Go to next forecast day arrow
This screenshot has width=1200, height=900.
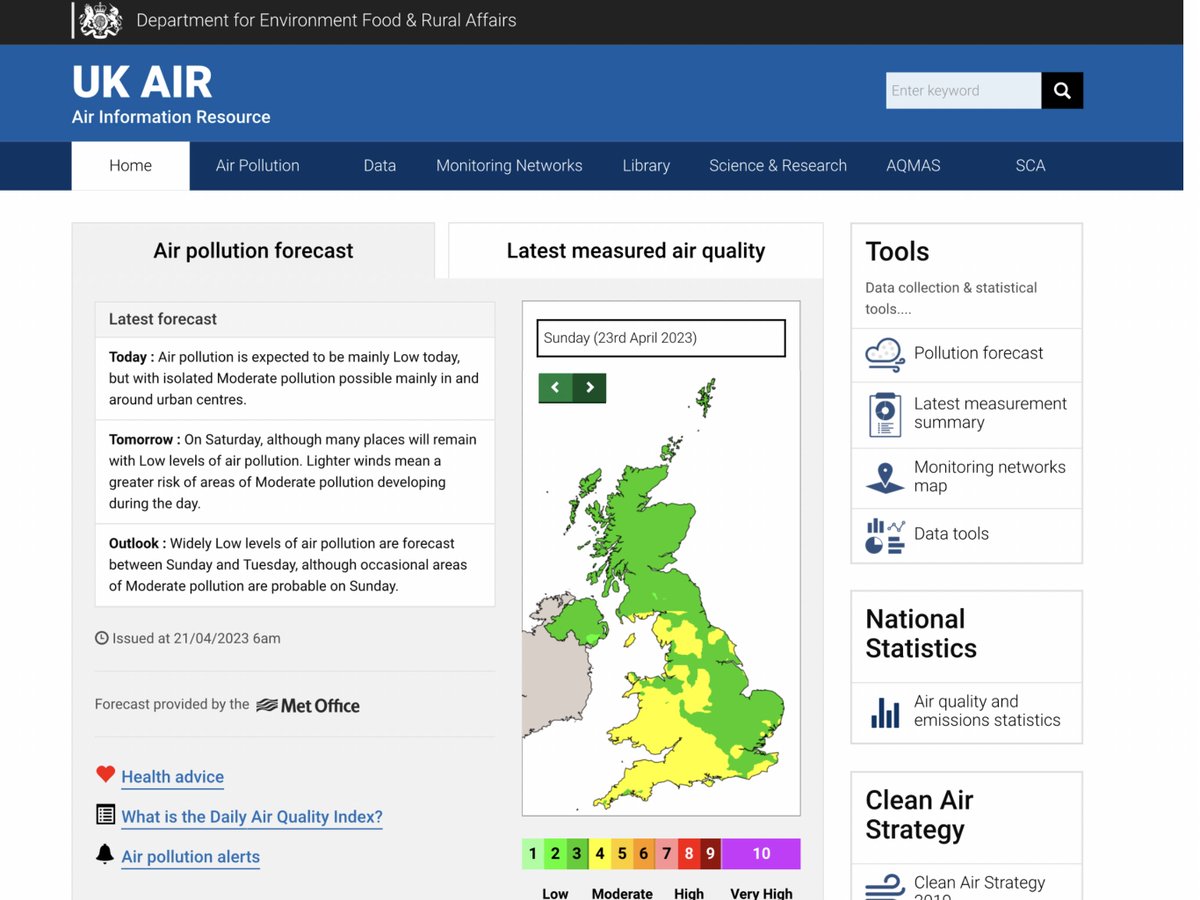click(590, 388)
